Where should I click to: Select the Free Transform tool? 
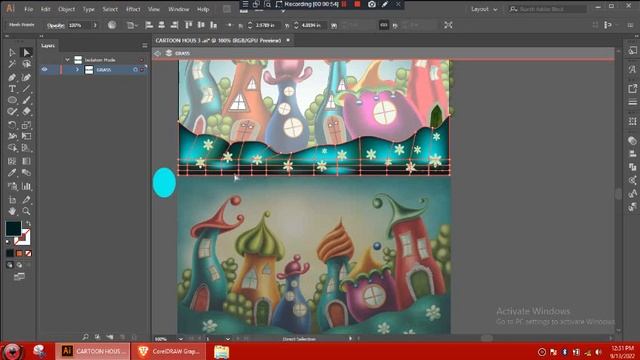pyautogui.click(x=27, y=136)
